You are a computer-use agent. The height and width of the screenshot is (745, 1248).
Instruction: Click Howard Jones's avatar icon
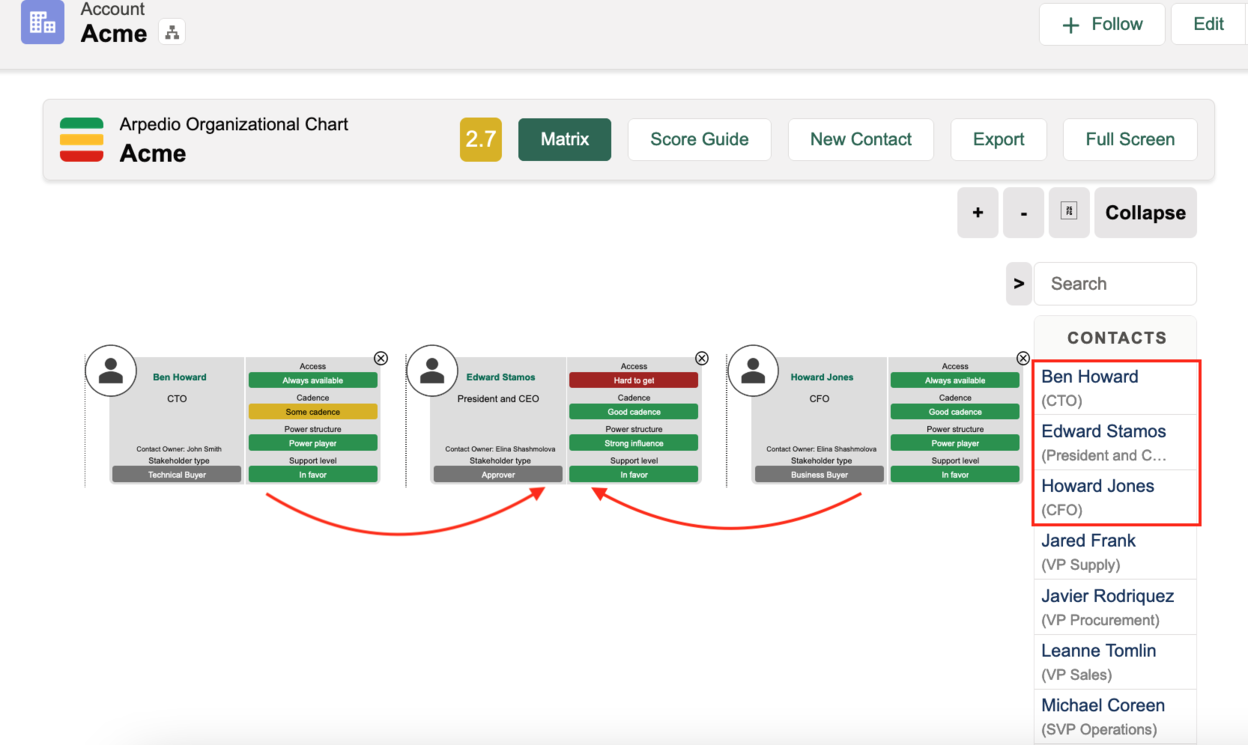click(753, 370)
